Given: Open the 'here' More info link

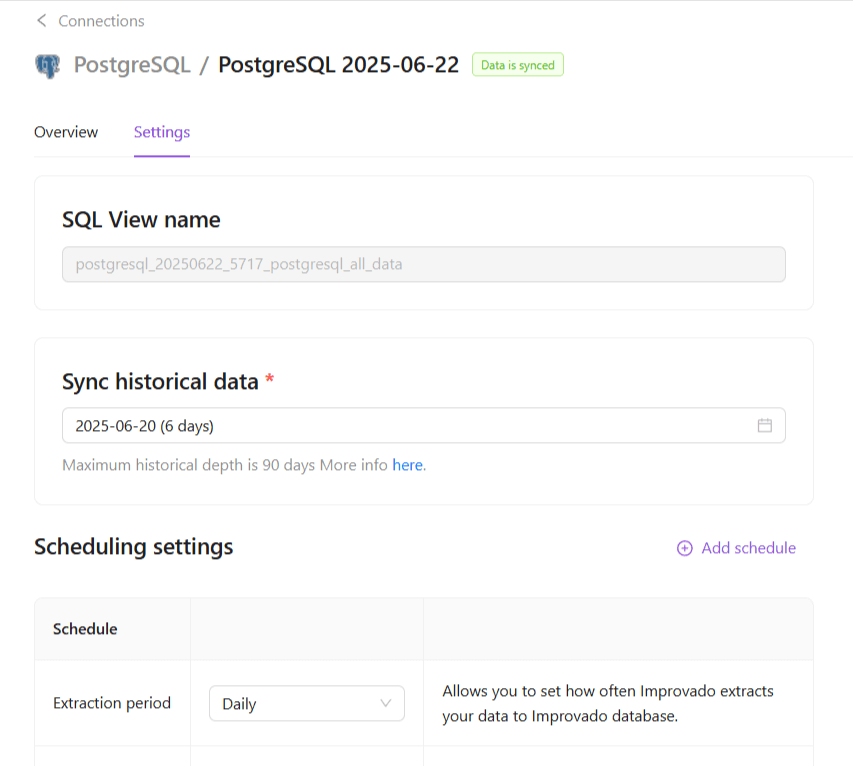Looking at the screenshot, I should (407, 465).
